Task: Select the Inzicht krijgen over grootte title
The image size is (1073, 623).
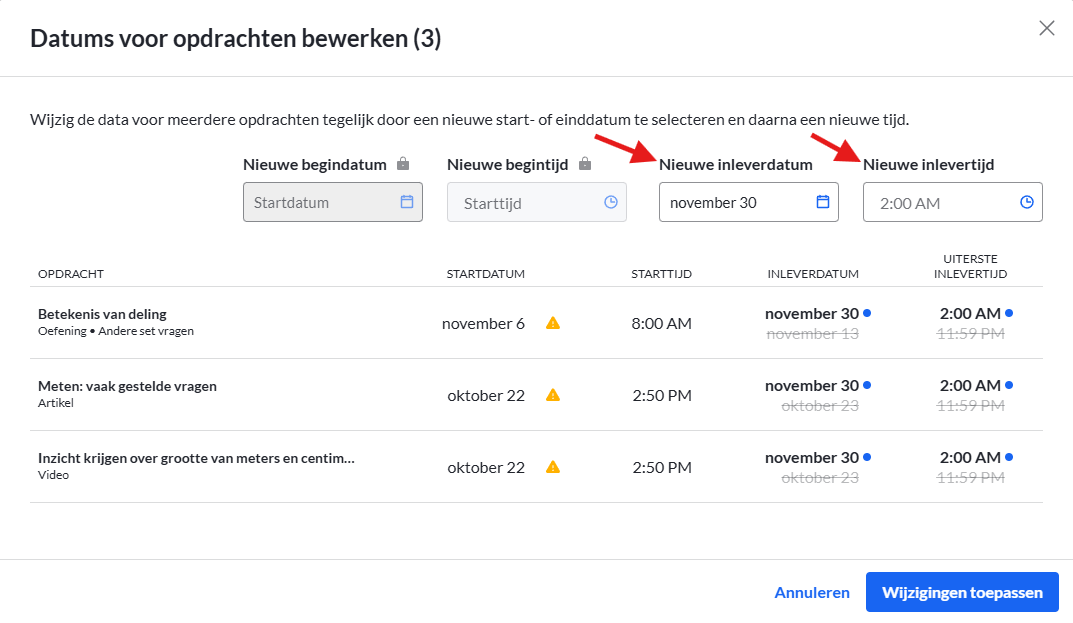Action: pyautogui.click(x=196, y=458)
